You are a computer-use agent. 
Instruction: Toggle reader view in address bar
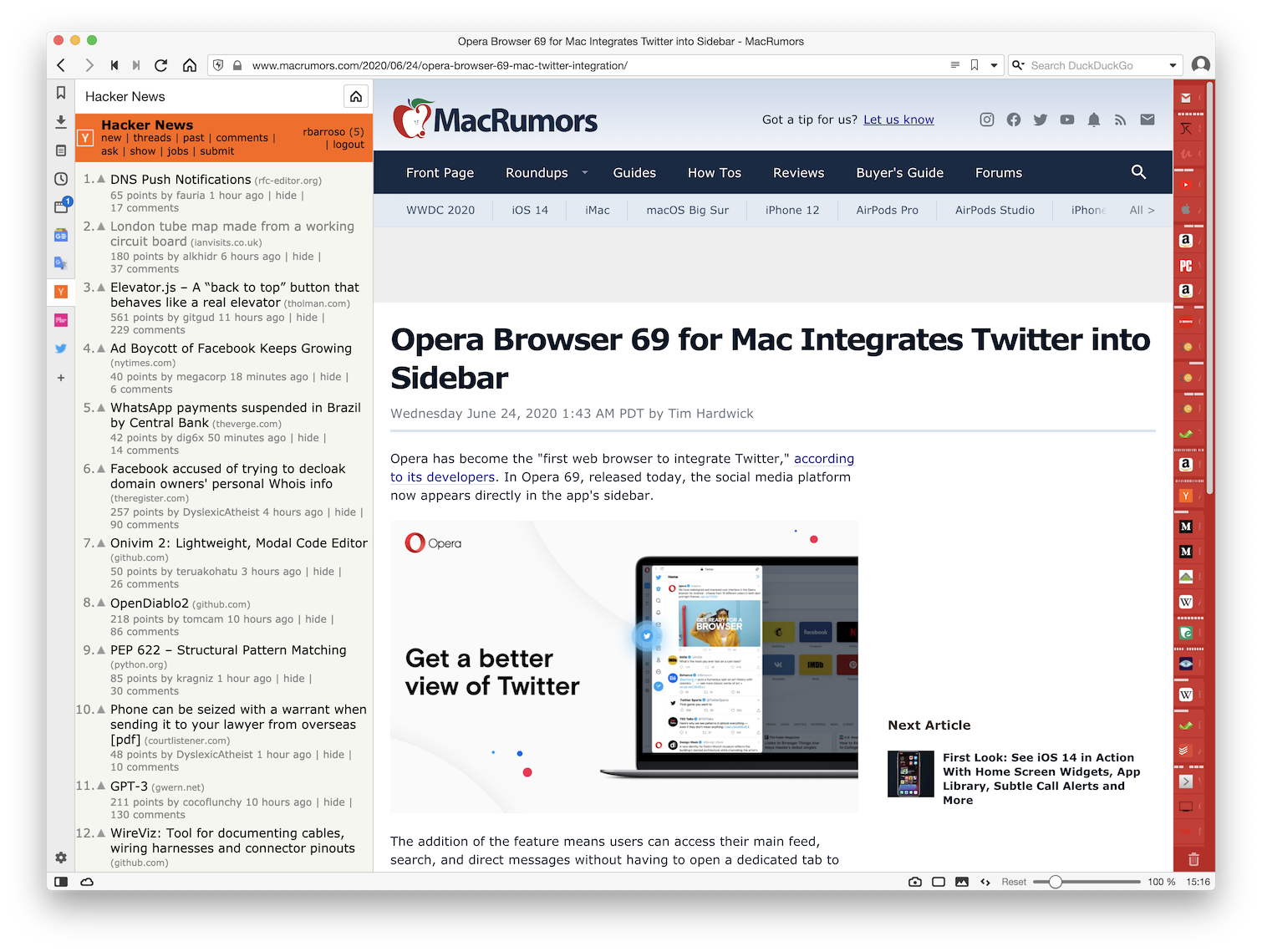[955, 65]
